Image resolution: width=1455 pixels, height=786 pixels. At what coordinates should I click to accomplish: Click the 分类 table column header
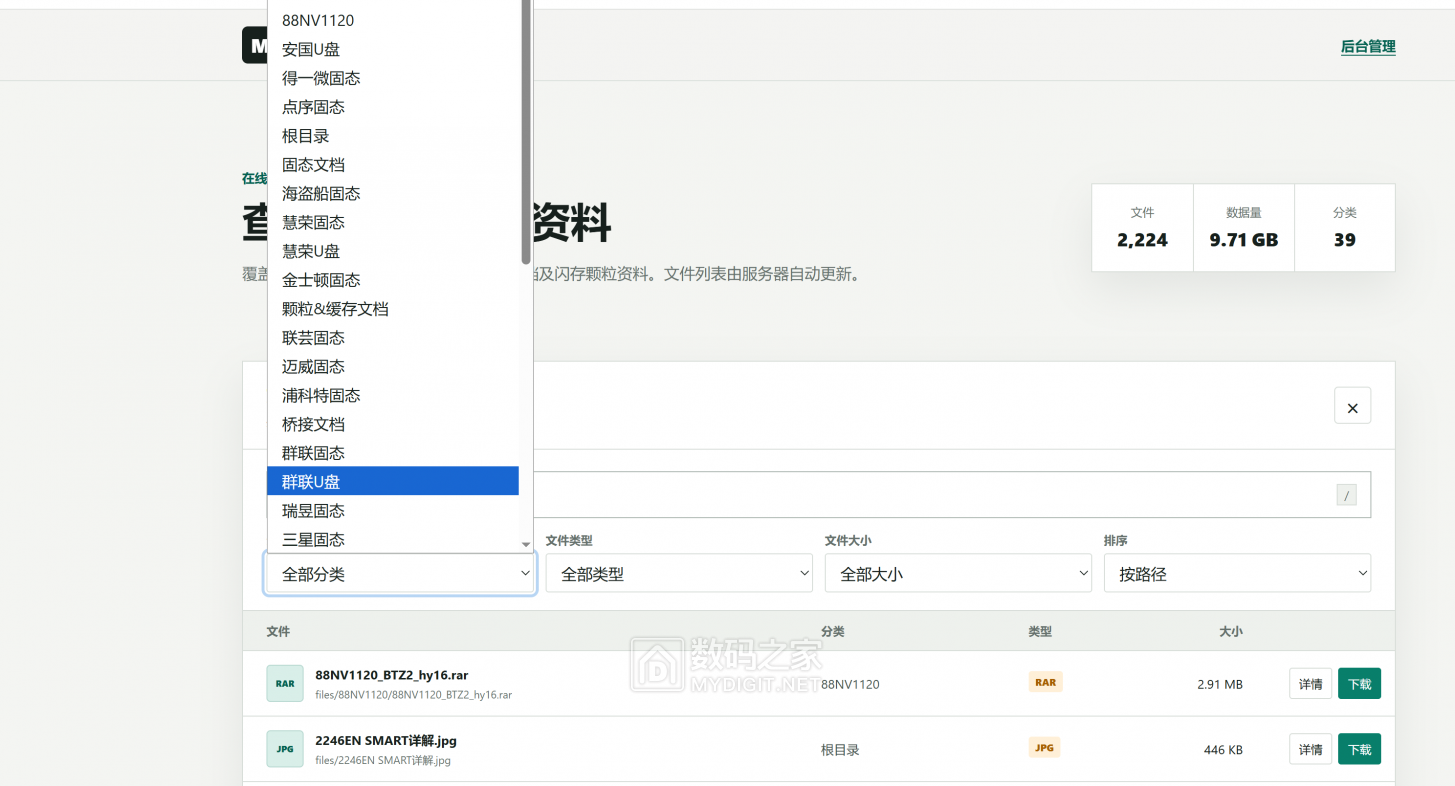833,631
